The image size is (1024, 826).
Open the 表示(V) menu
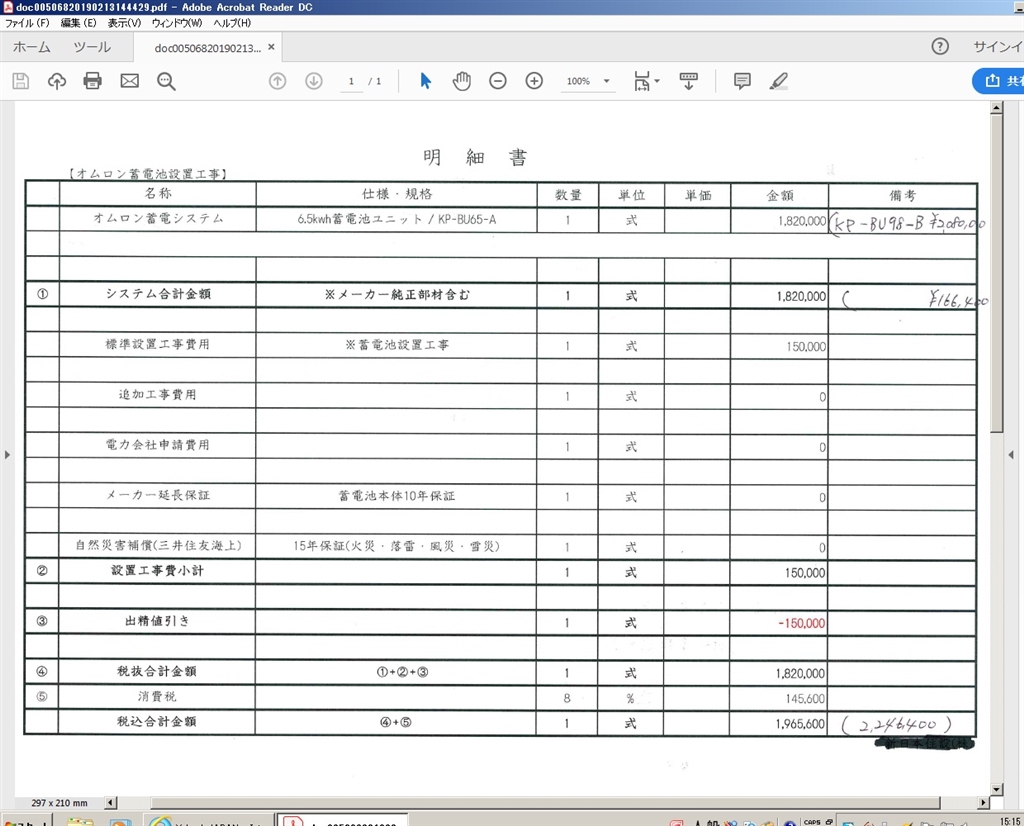[124, 23]
